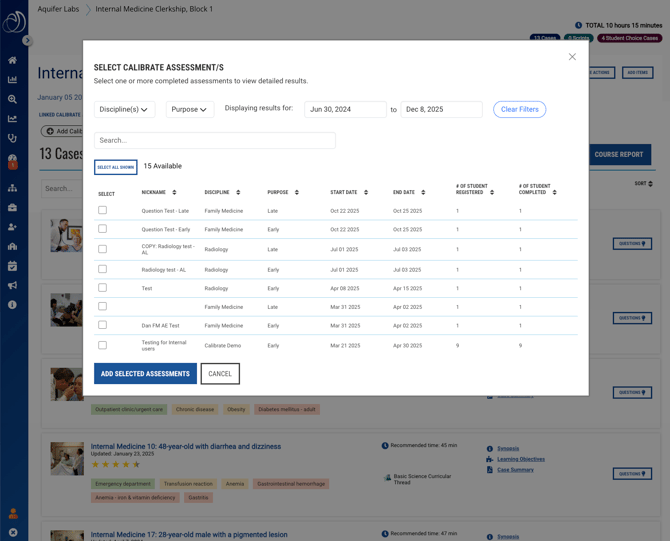
Task: Open the info circle sidebar icon
Action: pyautogui.click(x=12, y=305)
